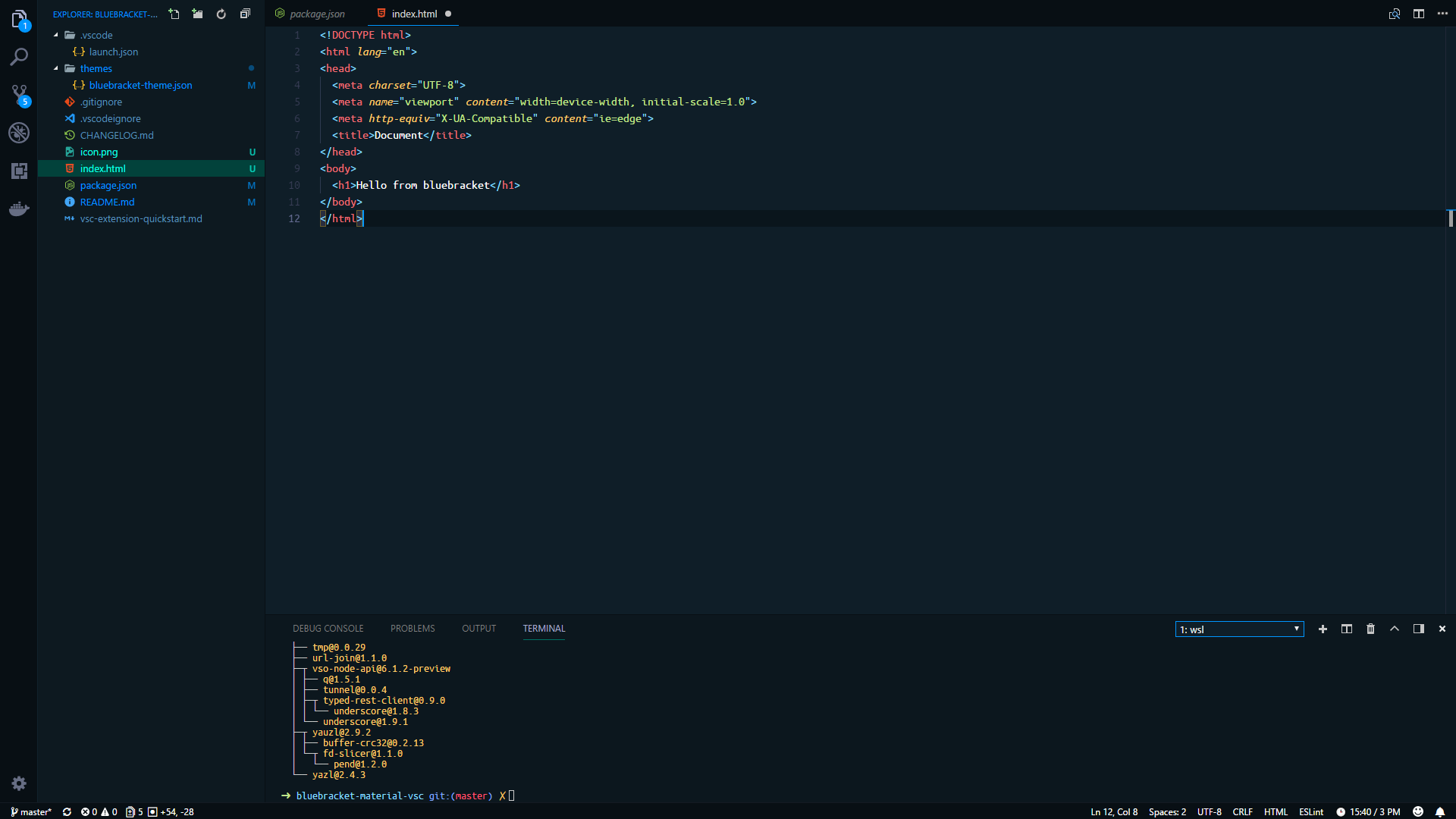Viewport: 1456px width, 819px height.
Task: Change file encoding UTF-8
Action: [x=1209, y=811]
